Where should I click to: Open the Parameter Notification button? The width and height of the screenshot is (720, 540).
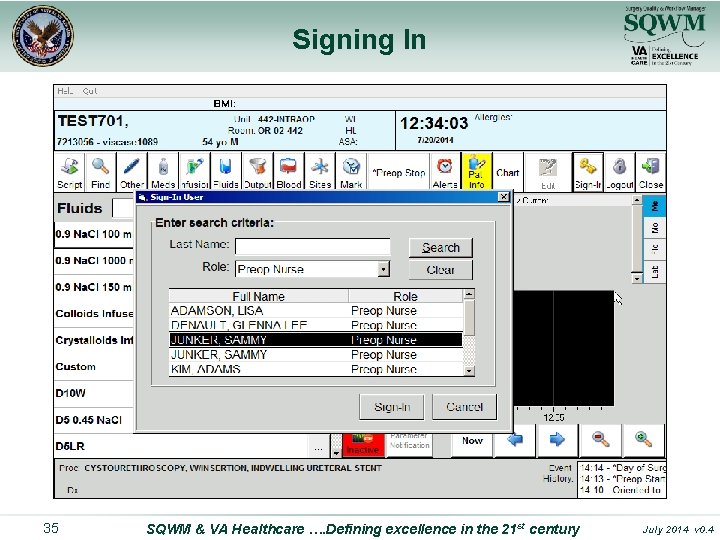pyautogui.click(x=410, y=444)
